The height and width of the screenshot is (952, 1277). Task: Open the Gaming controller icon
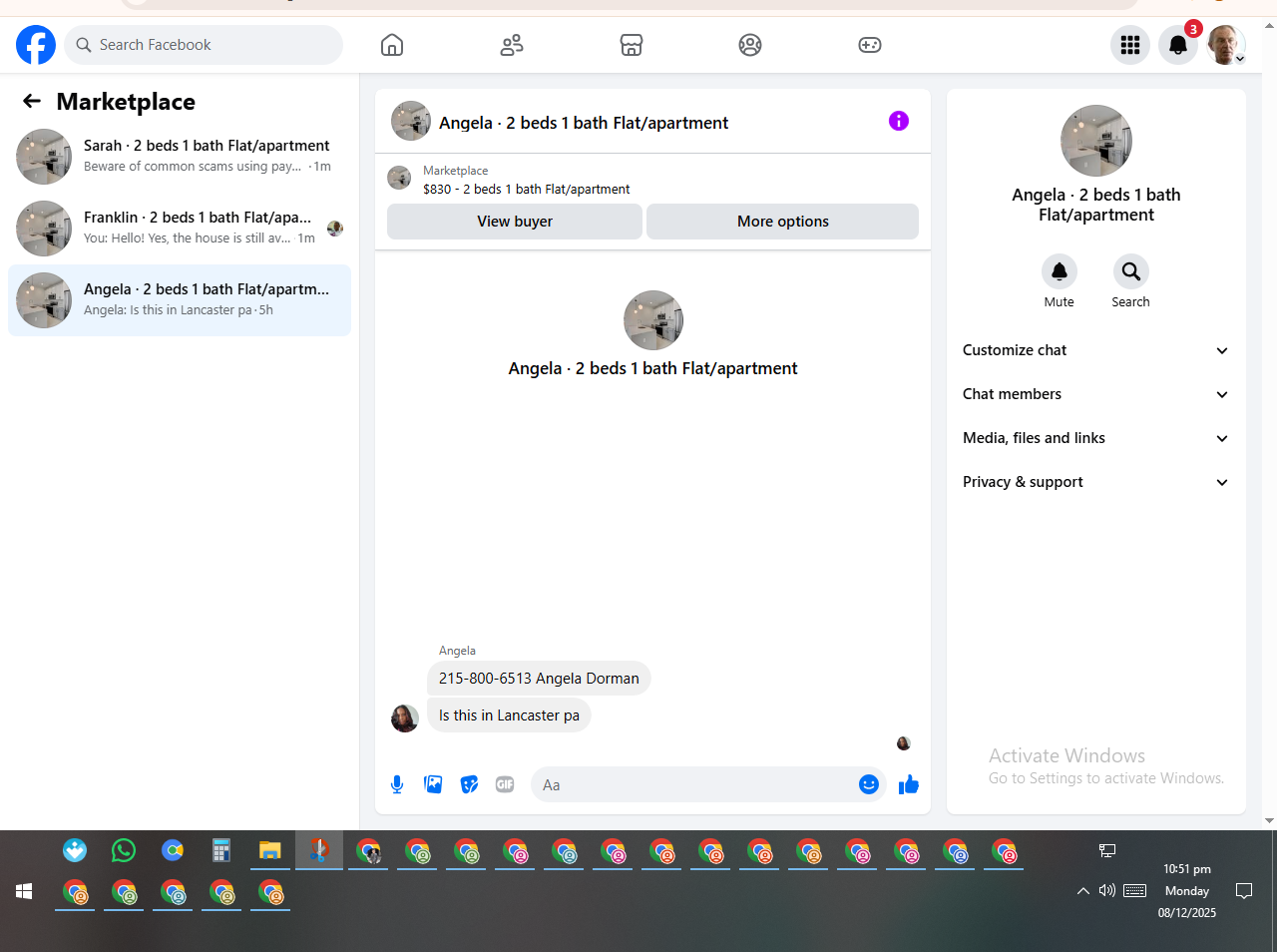(x=870, y=45)
